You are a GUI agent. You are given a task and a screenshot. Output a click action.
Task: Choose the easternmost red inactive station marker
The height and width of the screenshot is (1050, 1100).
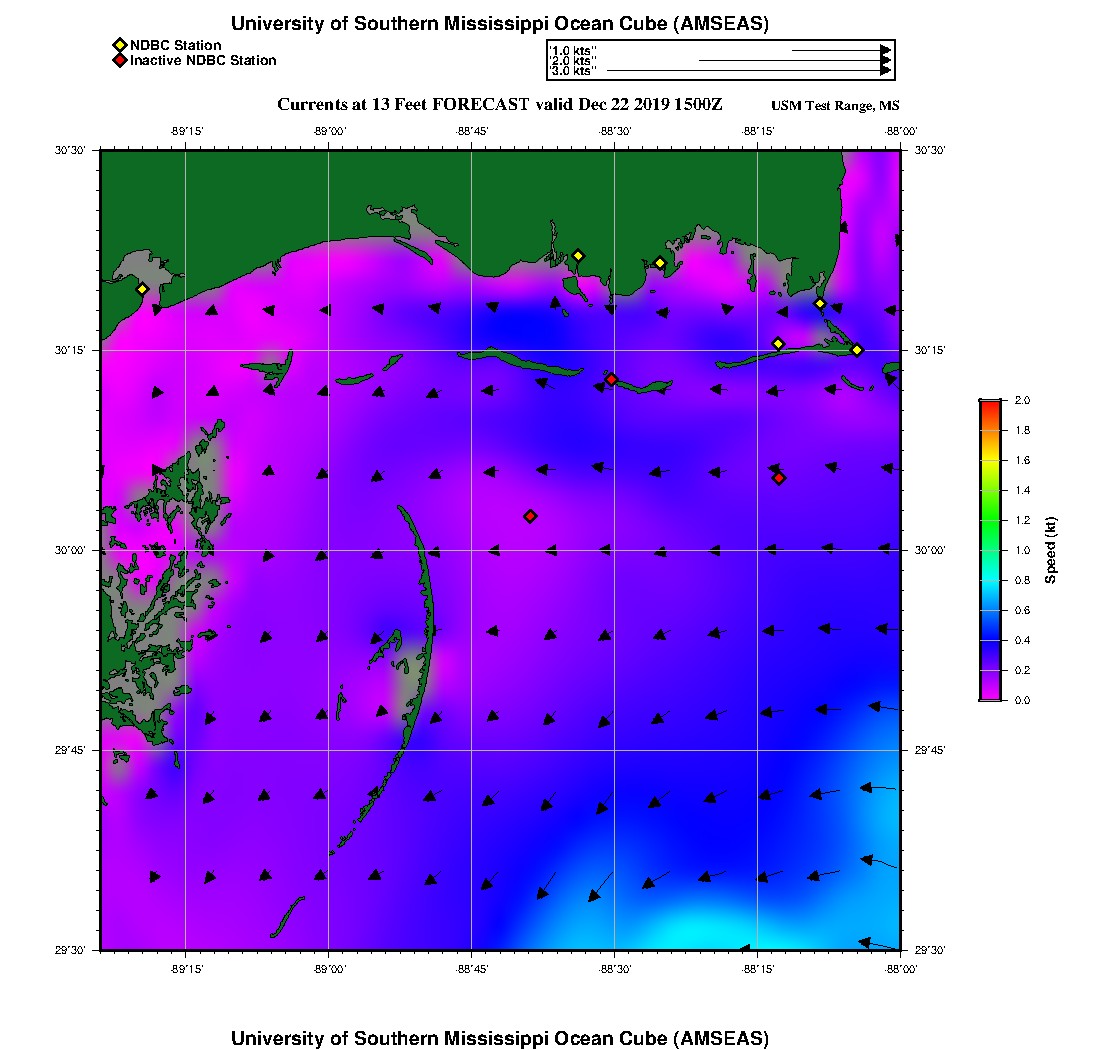779,478
